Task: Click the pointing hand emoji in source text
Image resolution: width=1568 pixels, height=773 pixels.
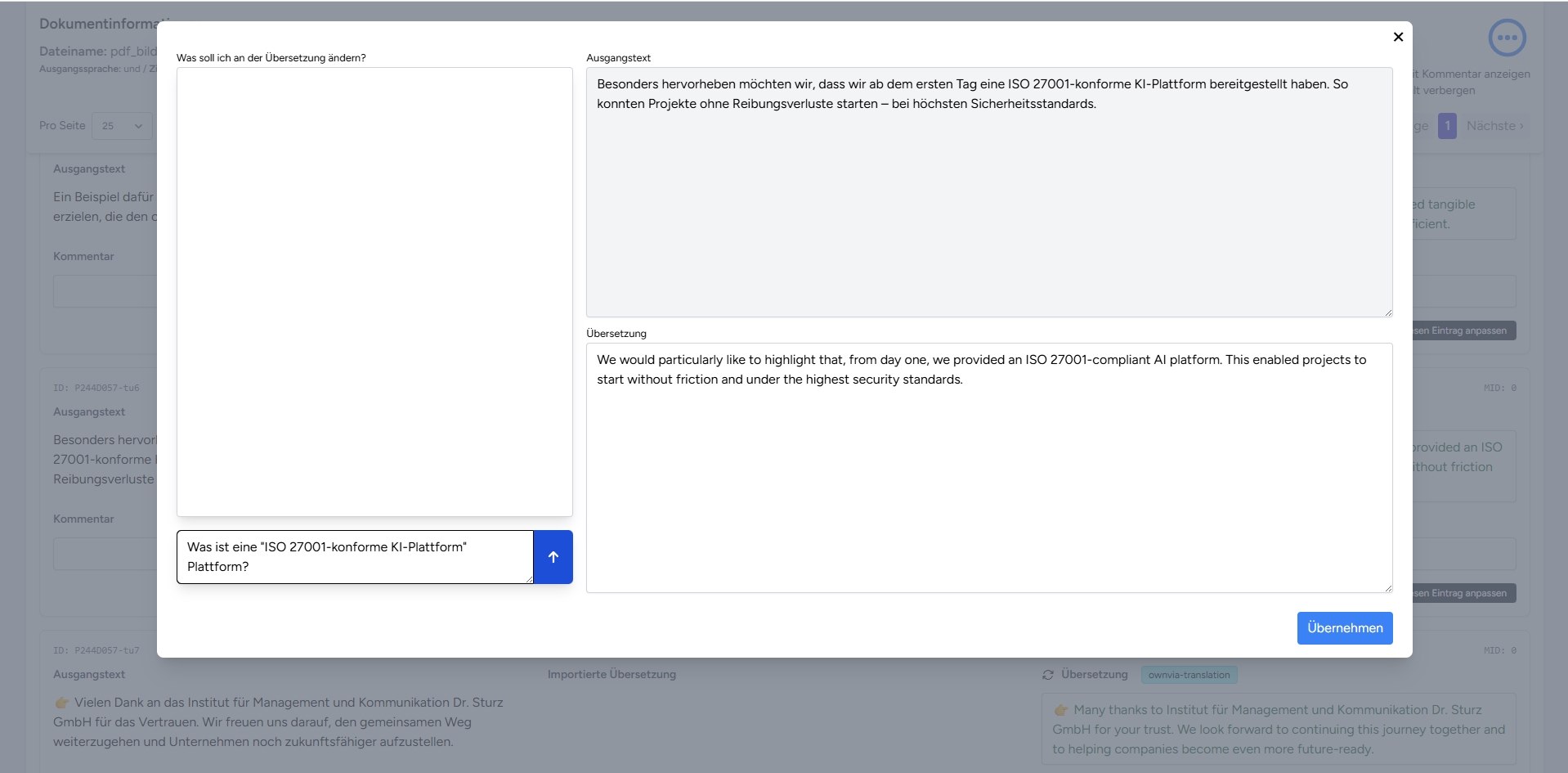Action: 61,703
